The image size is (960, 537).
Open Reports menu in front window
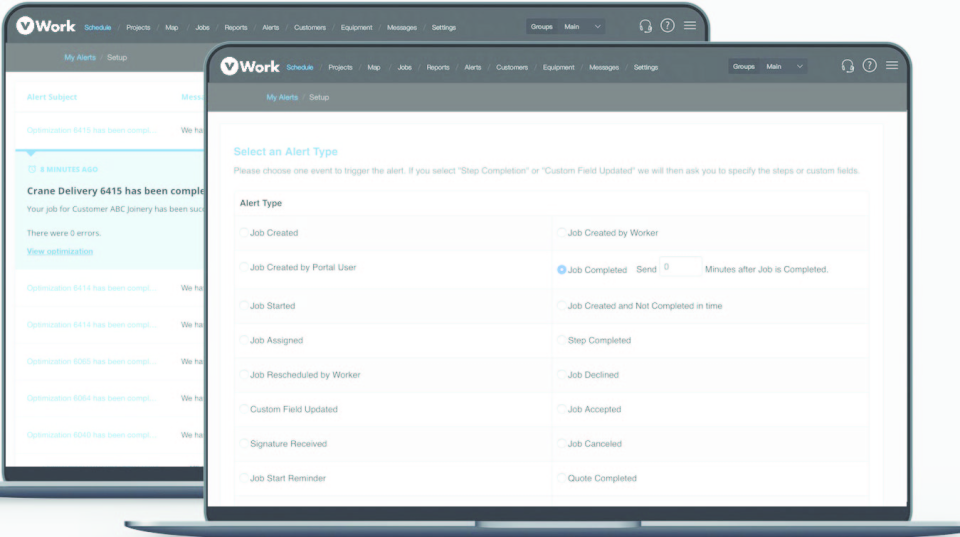pos(438,67)
